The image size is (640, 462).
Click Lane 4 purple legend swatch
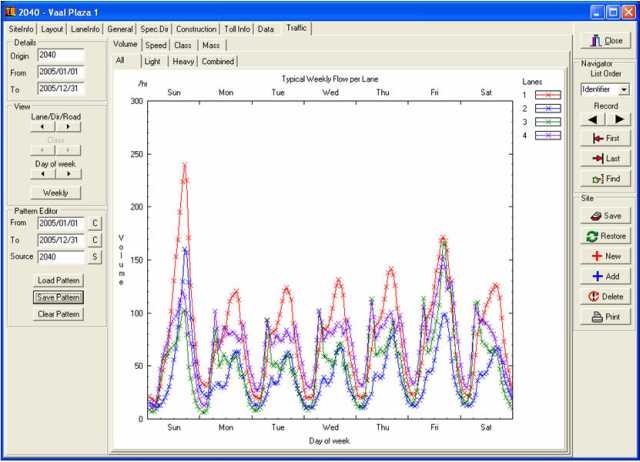pos(548,135)
